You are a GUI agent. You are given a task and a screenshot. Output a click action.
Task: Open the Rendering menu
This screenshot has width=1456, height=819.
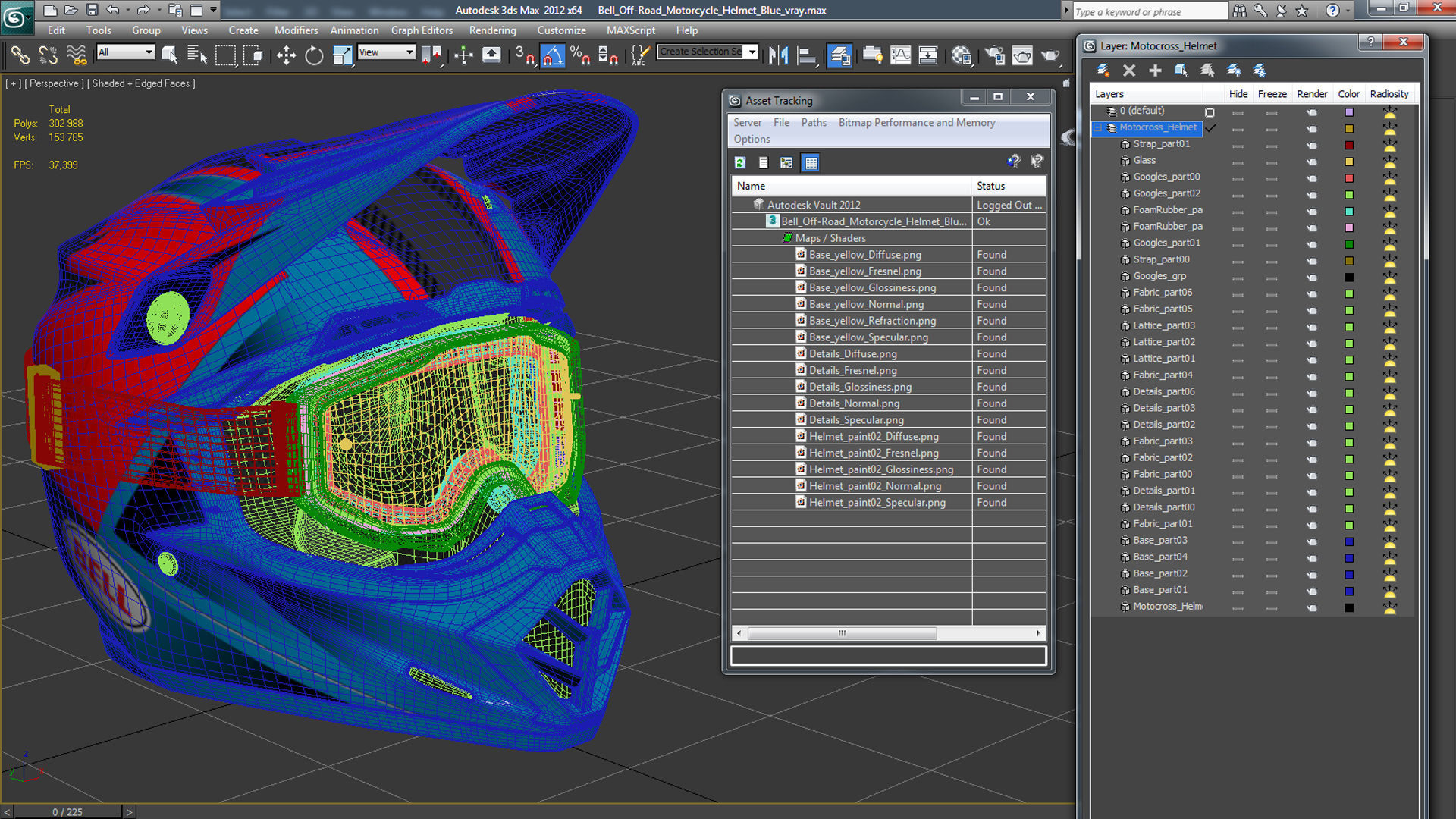pyautogui.click(x=492, y=30)
